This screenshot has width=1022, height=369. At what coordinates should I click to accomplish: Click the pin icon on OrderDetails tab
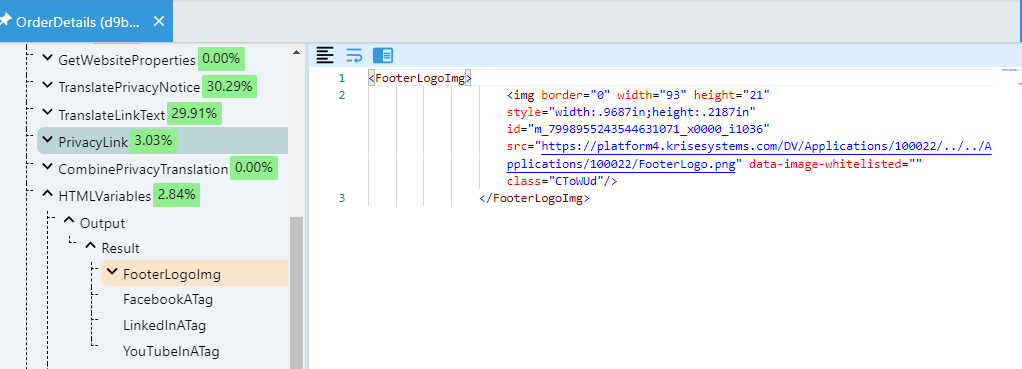[5, 21]
